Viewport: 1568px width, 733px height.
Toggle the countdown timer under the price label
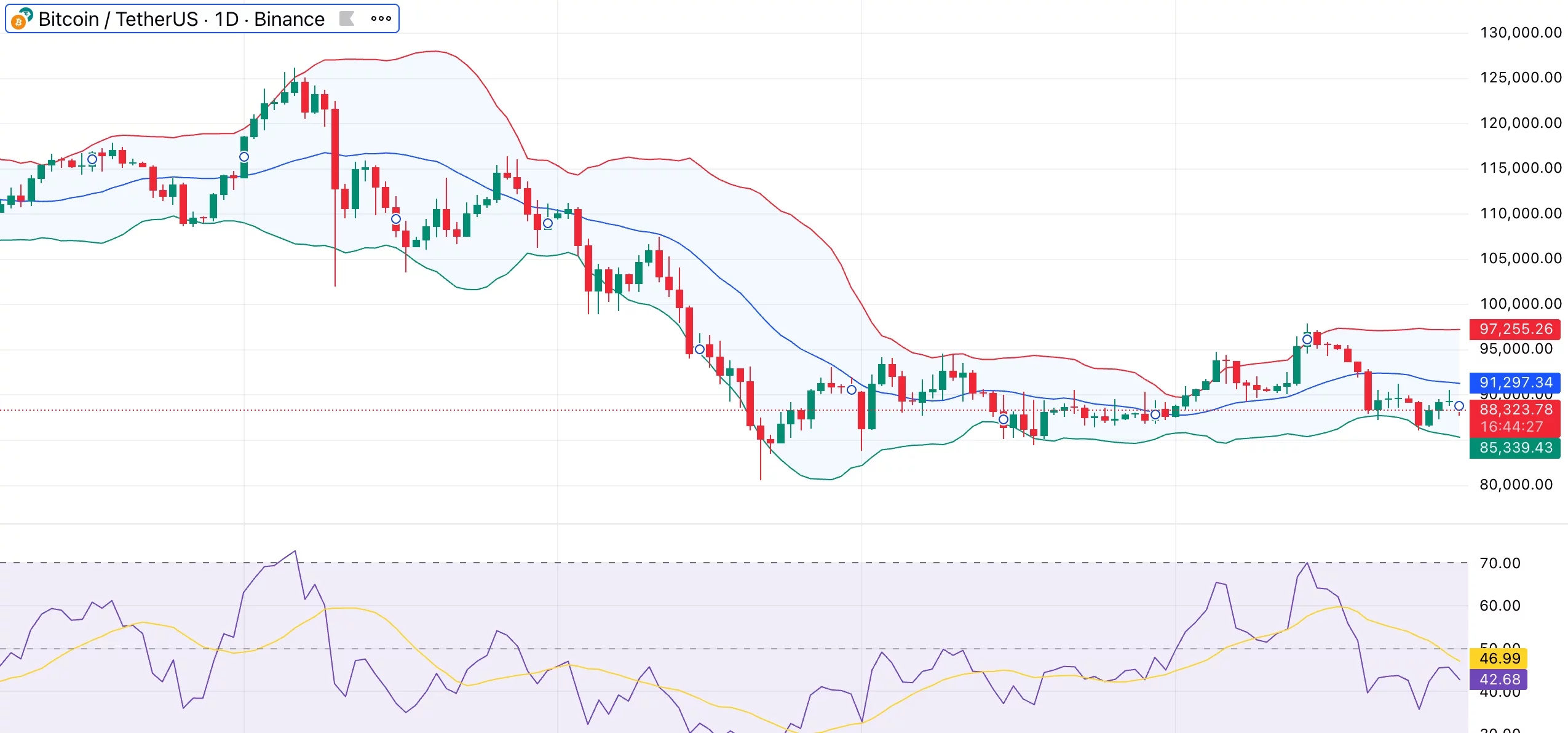click(1515, 426)
